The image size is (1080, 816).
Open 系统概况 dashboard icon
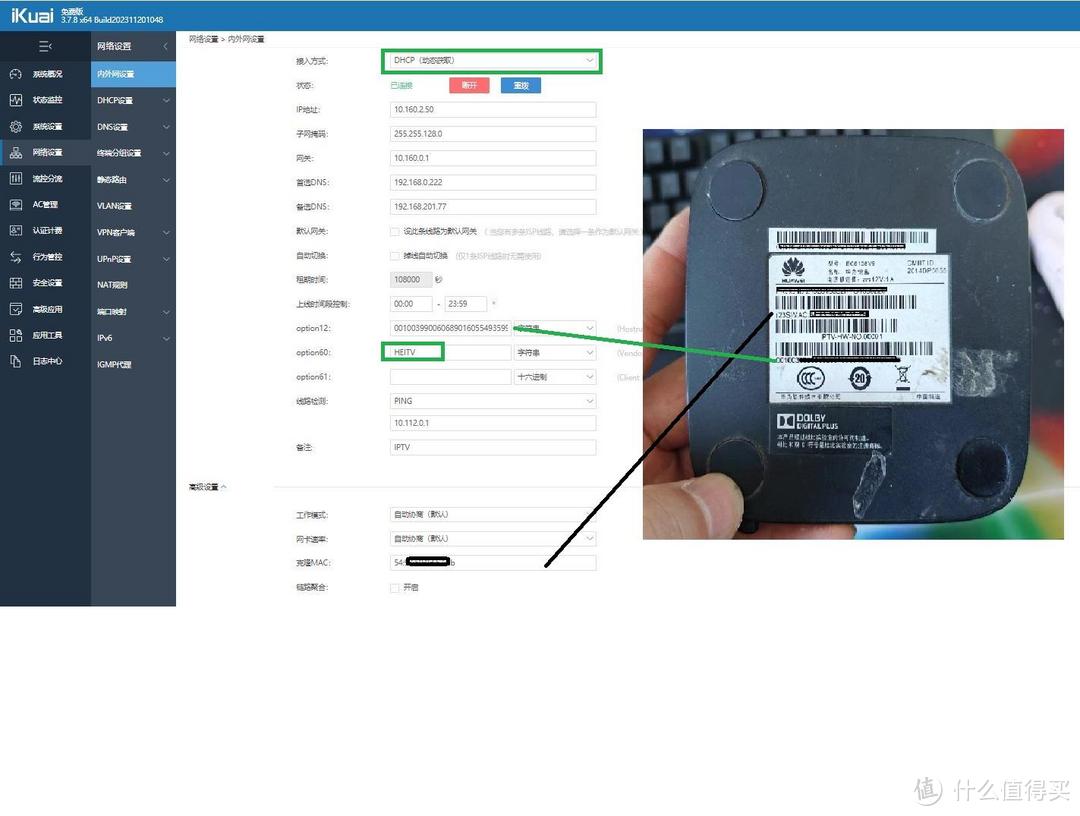(x=16, y=74)
